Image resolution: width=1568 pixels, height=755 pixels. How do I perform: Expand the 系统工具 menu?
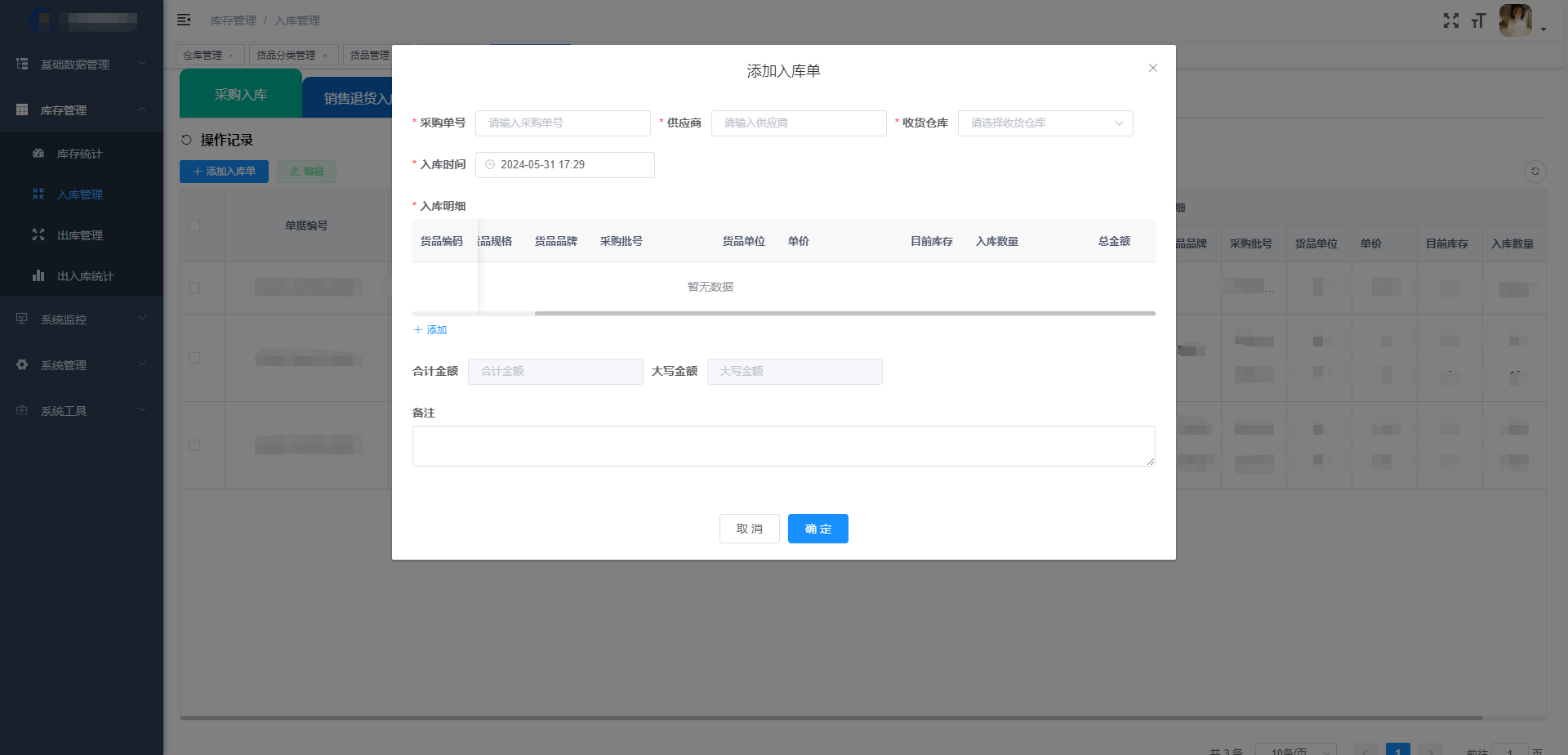pyautogui.click(x=142, y=410)
